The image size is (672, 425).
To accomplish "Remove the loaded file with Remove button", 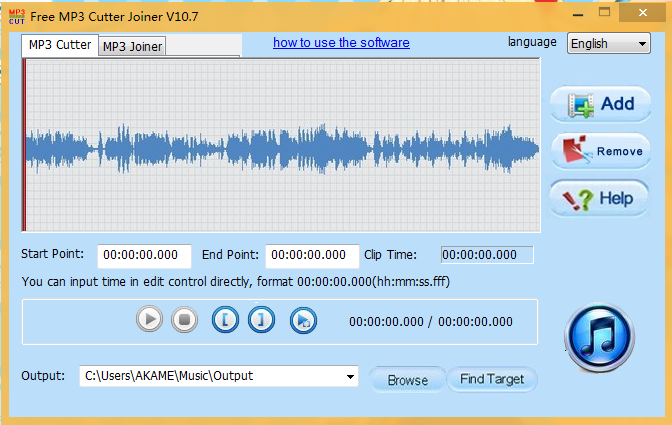I will [x=600, y=151].
